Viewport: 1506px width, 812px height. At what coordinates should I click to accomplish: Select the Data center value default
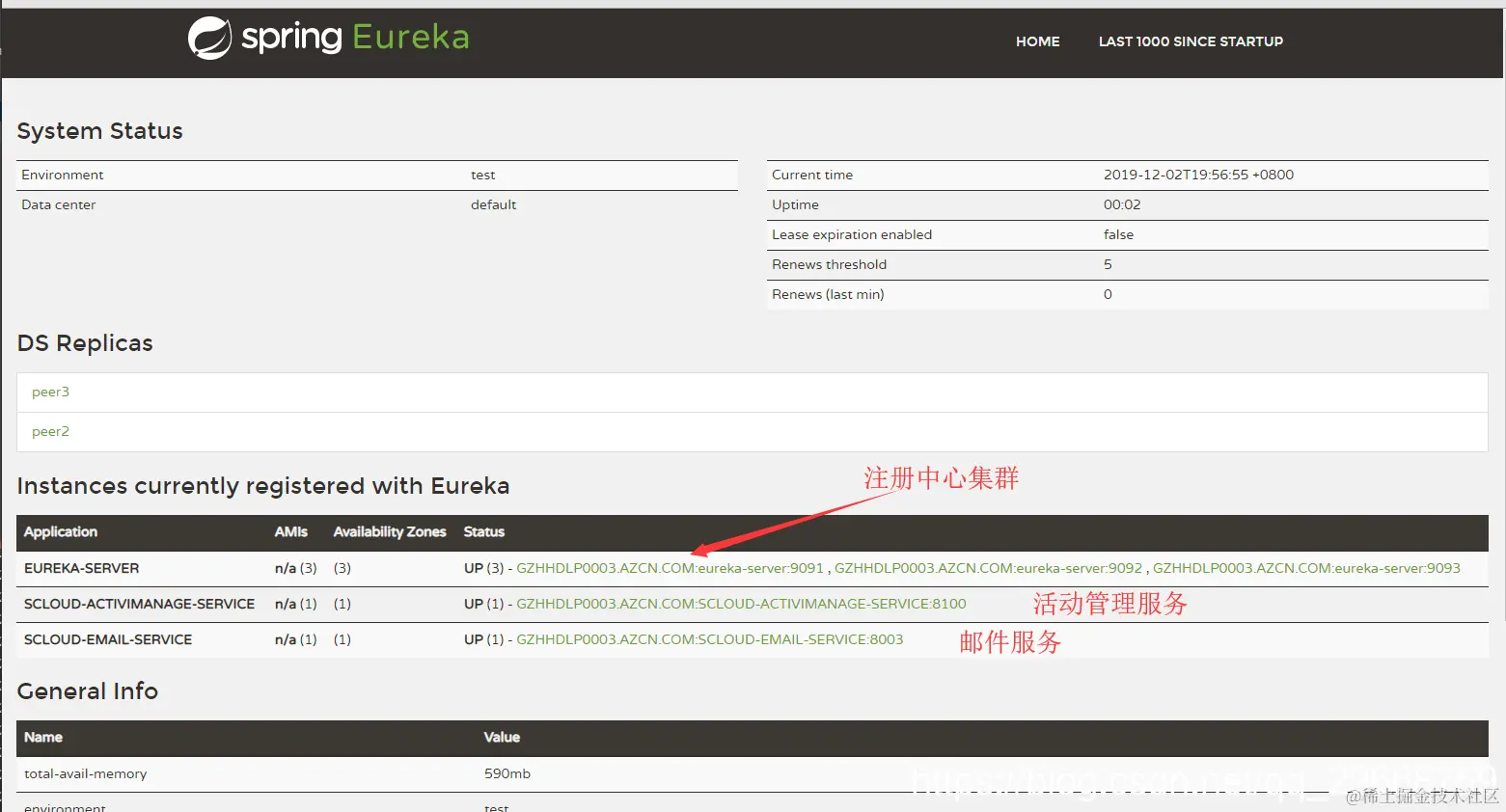point(493,204)
